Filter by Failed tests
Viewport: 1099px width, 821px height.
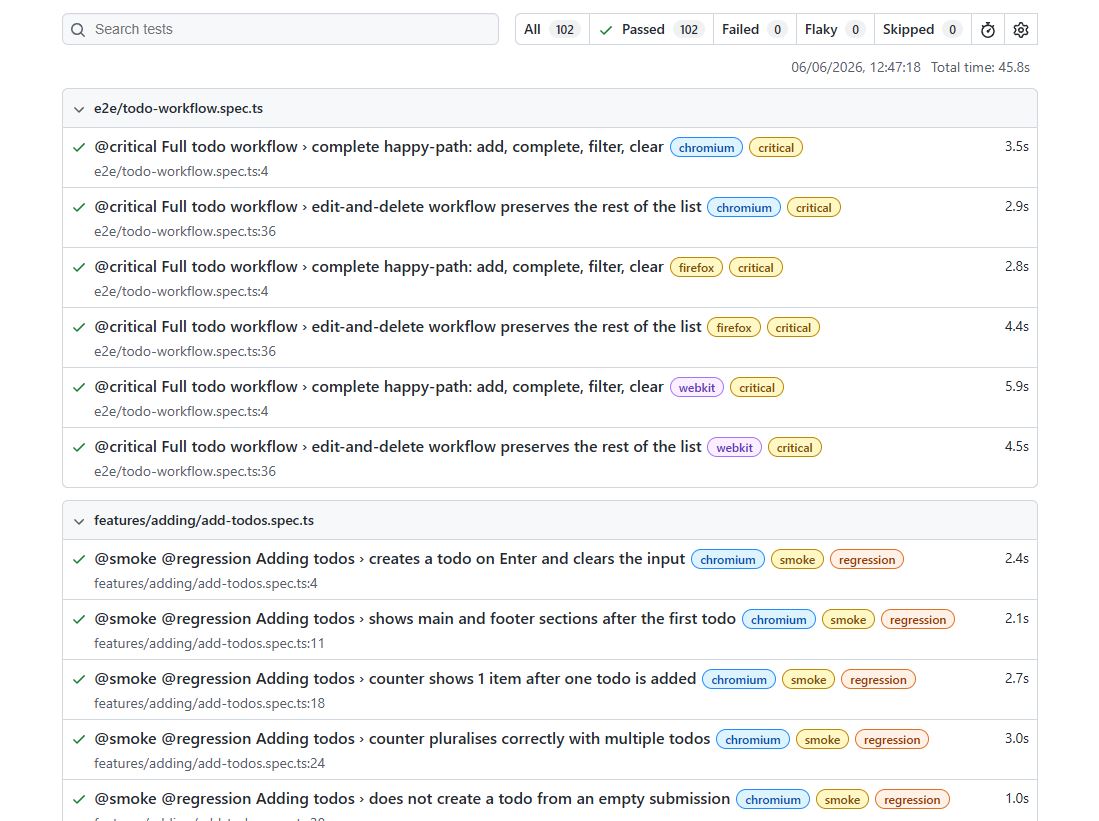tap(754, 29)
